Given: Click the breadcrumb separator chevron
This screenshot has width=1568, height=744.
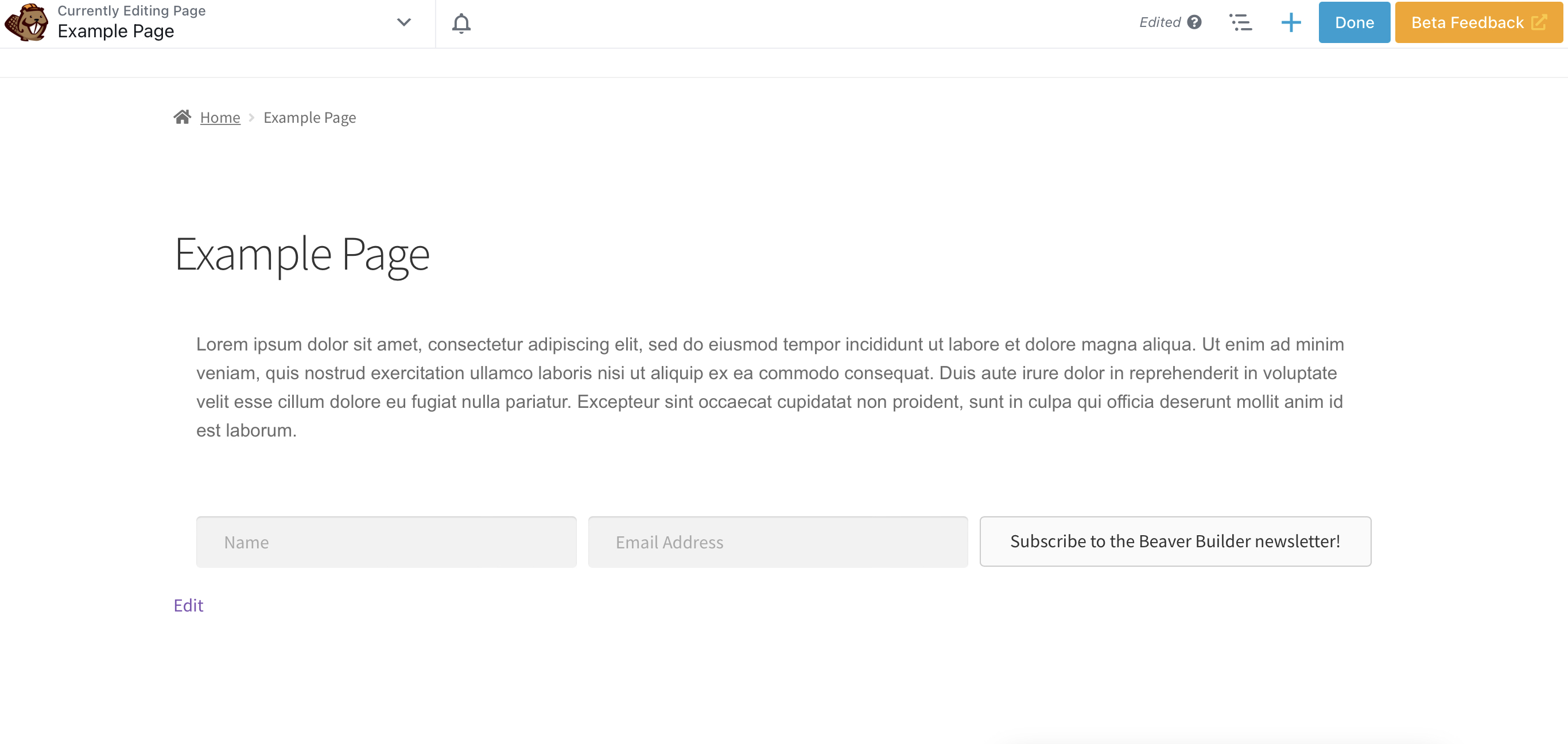Looking at the screenshot, I should (x=251, y=118).
